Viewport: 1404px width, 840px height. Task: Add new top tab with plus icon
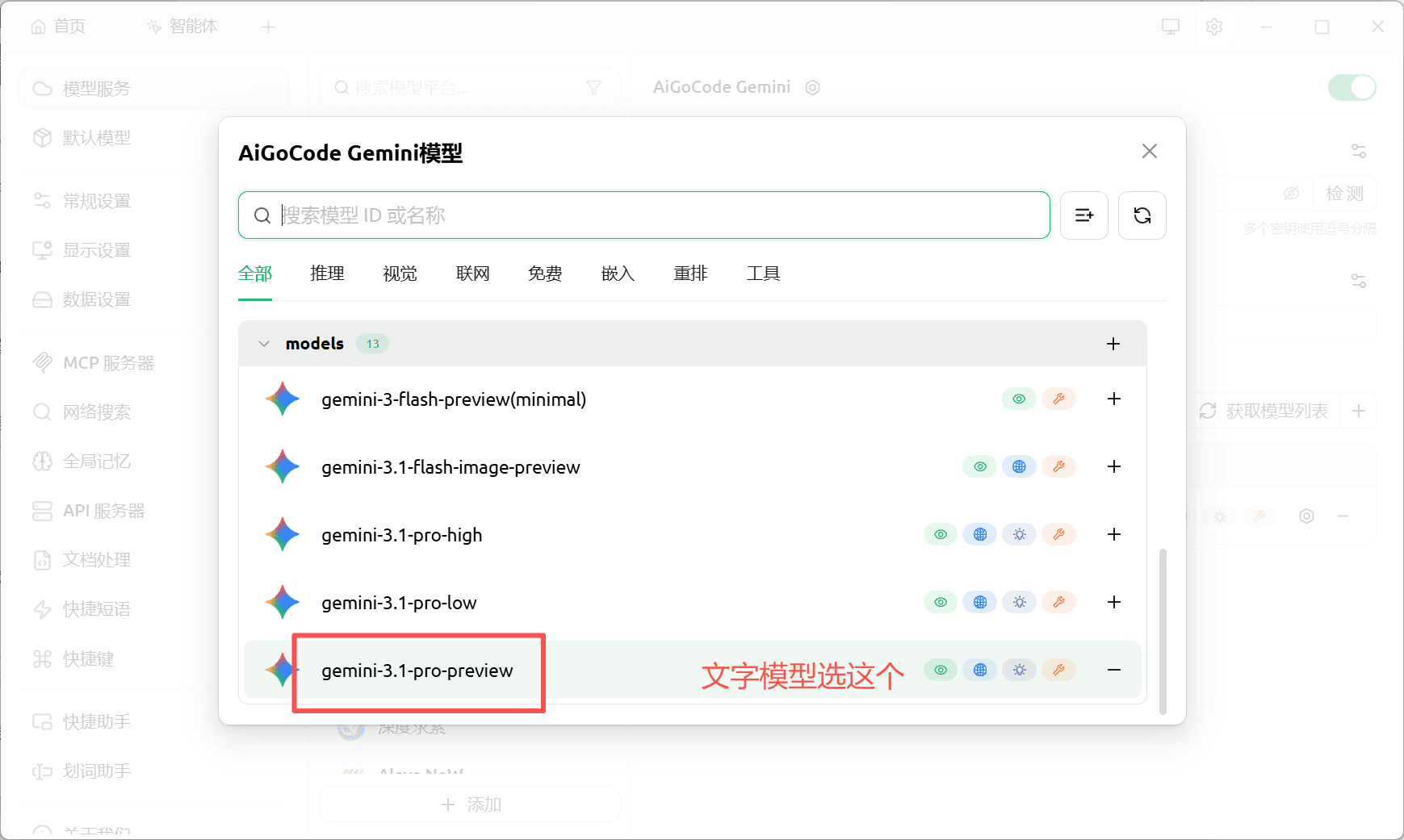[269, 27]
